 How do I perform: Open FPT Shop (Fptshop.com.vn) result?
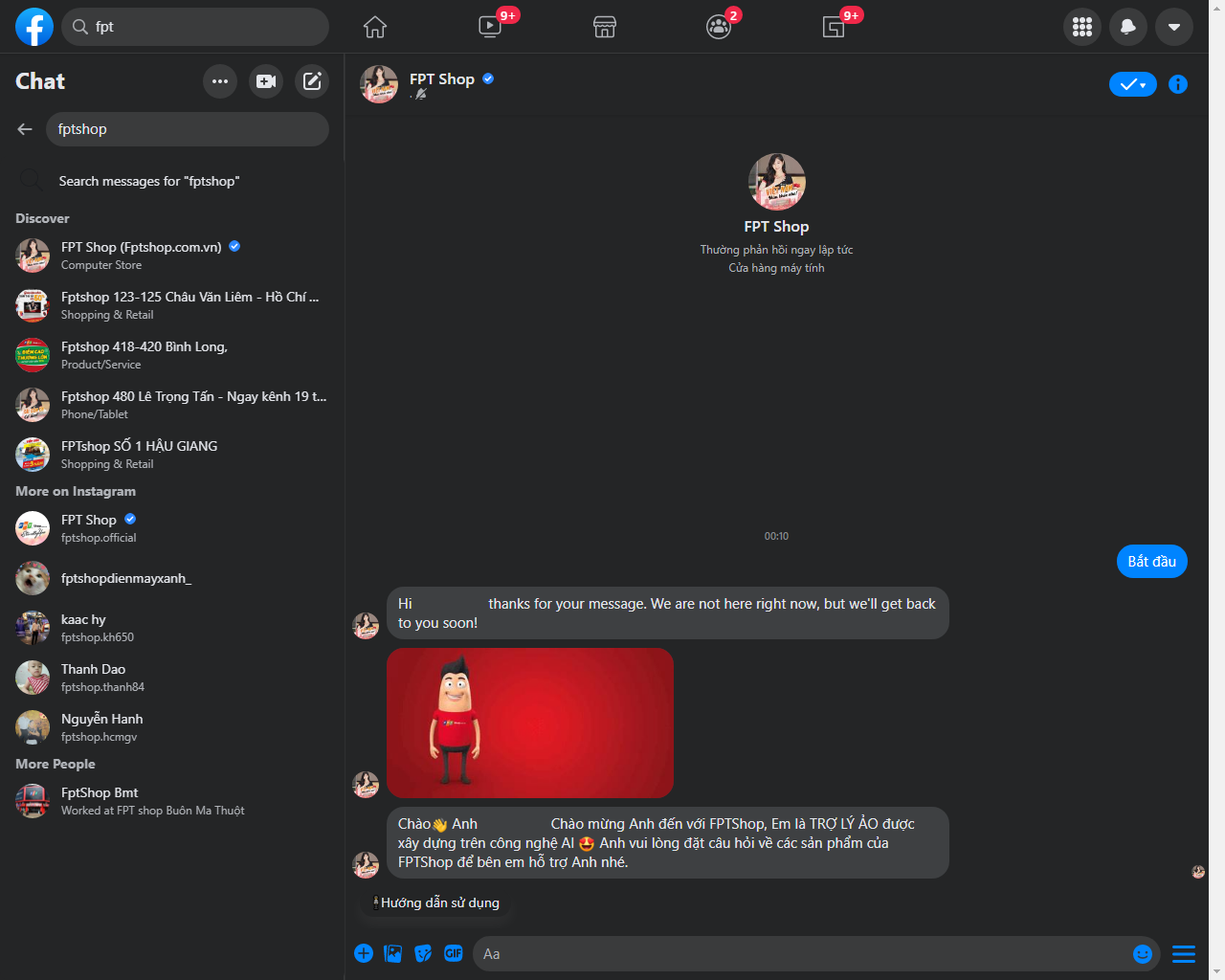(172, 256)
